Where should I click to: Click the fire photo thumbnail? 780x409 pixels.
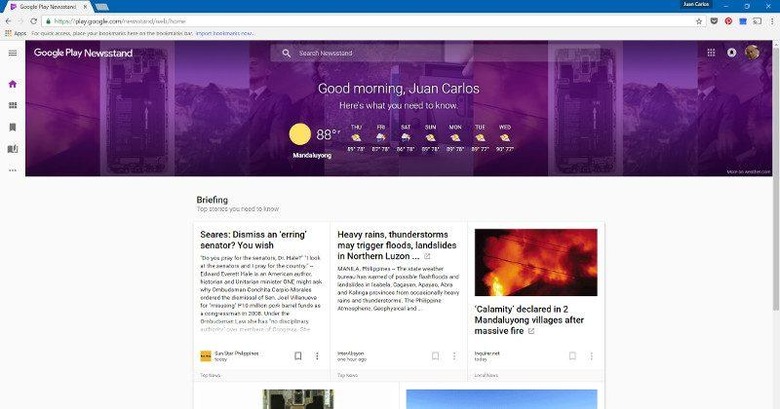[x=536, y=262]
